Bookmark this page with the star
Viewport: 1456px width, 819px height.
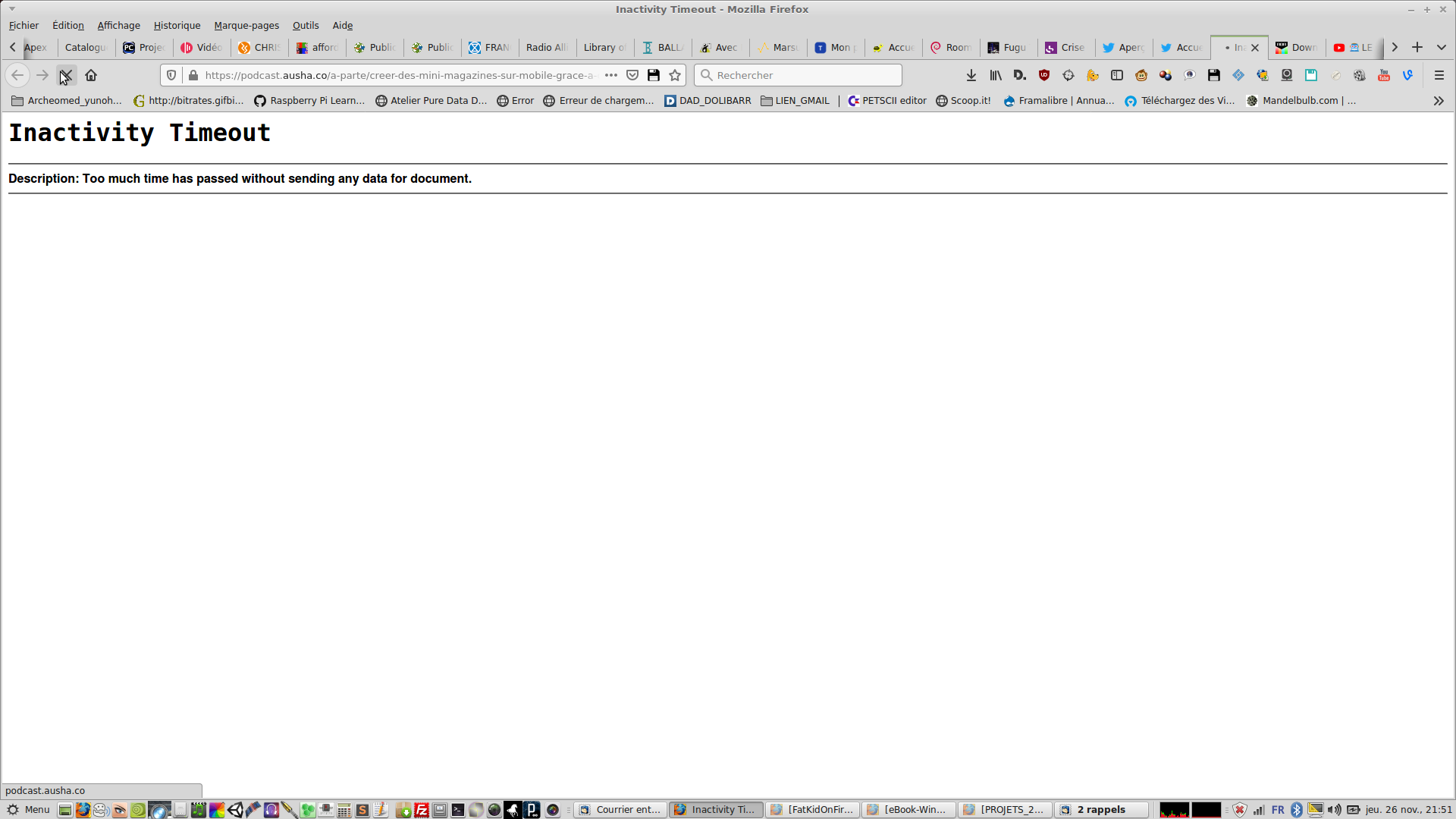click(675, 75)
